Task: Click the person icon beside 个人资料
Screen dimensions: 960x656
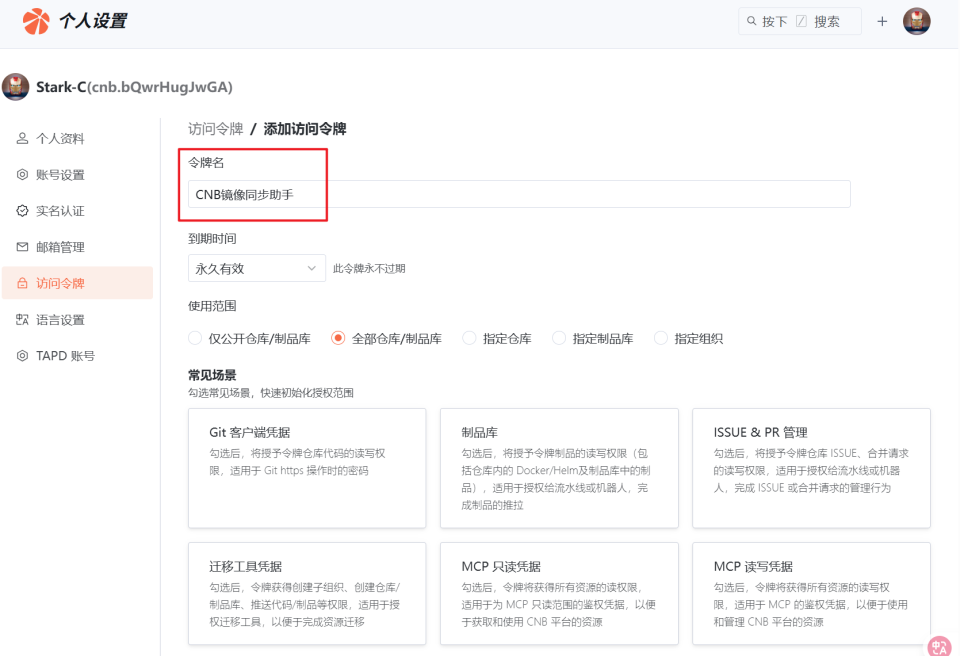Action: (22, 138)
